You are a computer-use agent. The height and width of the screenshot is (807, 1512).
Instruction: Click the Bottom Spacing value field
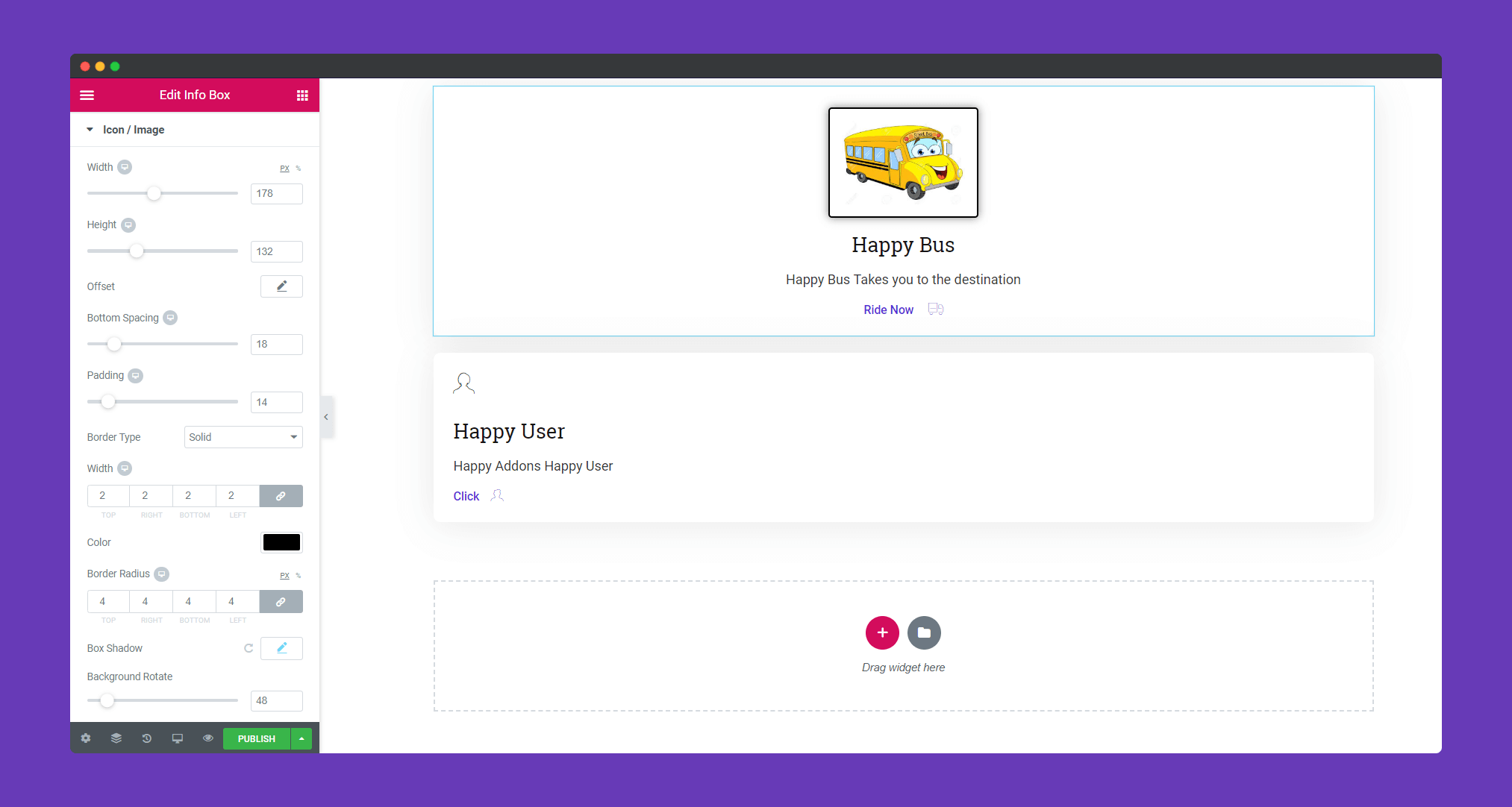click(x=277, y=345)
